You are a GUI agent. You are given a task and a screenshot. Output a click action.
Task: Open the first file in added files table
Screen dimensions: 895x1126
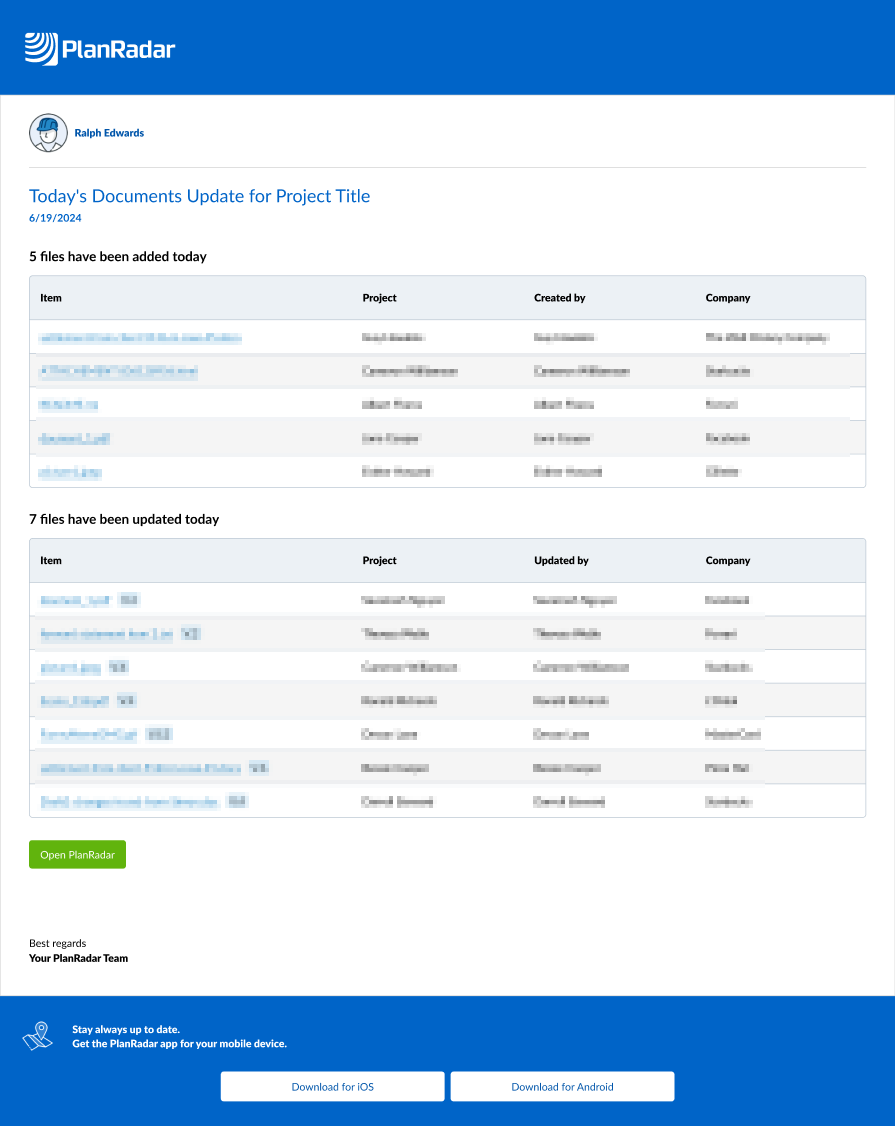[140, 338]
